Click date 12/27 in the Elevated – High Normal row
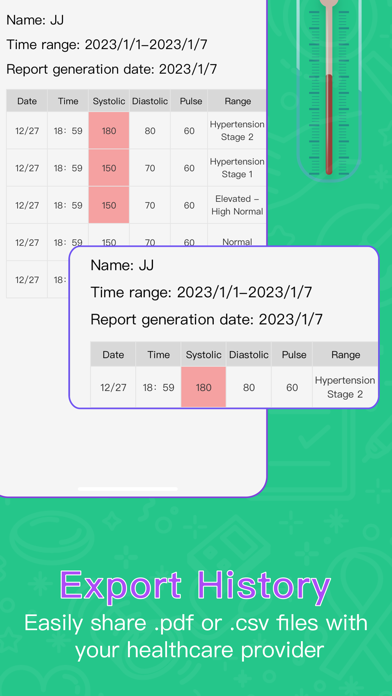Viewport: 392px width, 696px height. 27,206
